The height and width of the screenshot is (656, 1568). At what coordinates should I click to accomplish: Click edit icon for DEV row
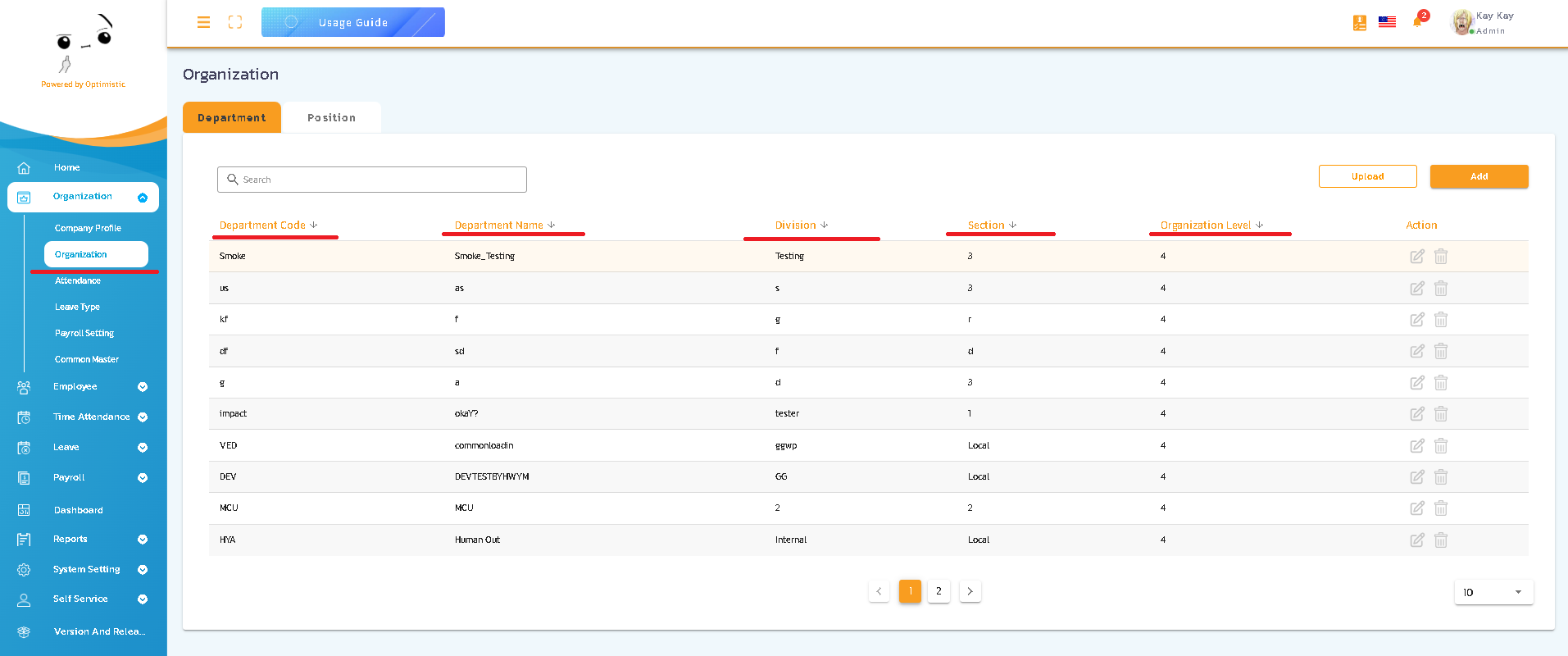click(1416, 477)
